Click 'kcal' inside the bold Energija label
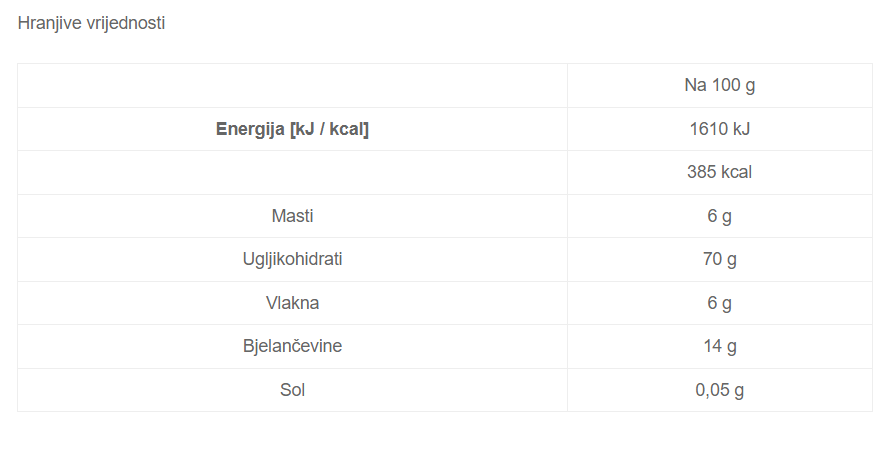The image size is (885, 452). [x=346, y=129]
